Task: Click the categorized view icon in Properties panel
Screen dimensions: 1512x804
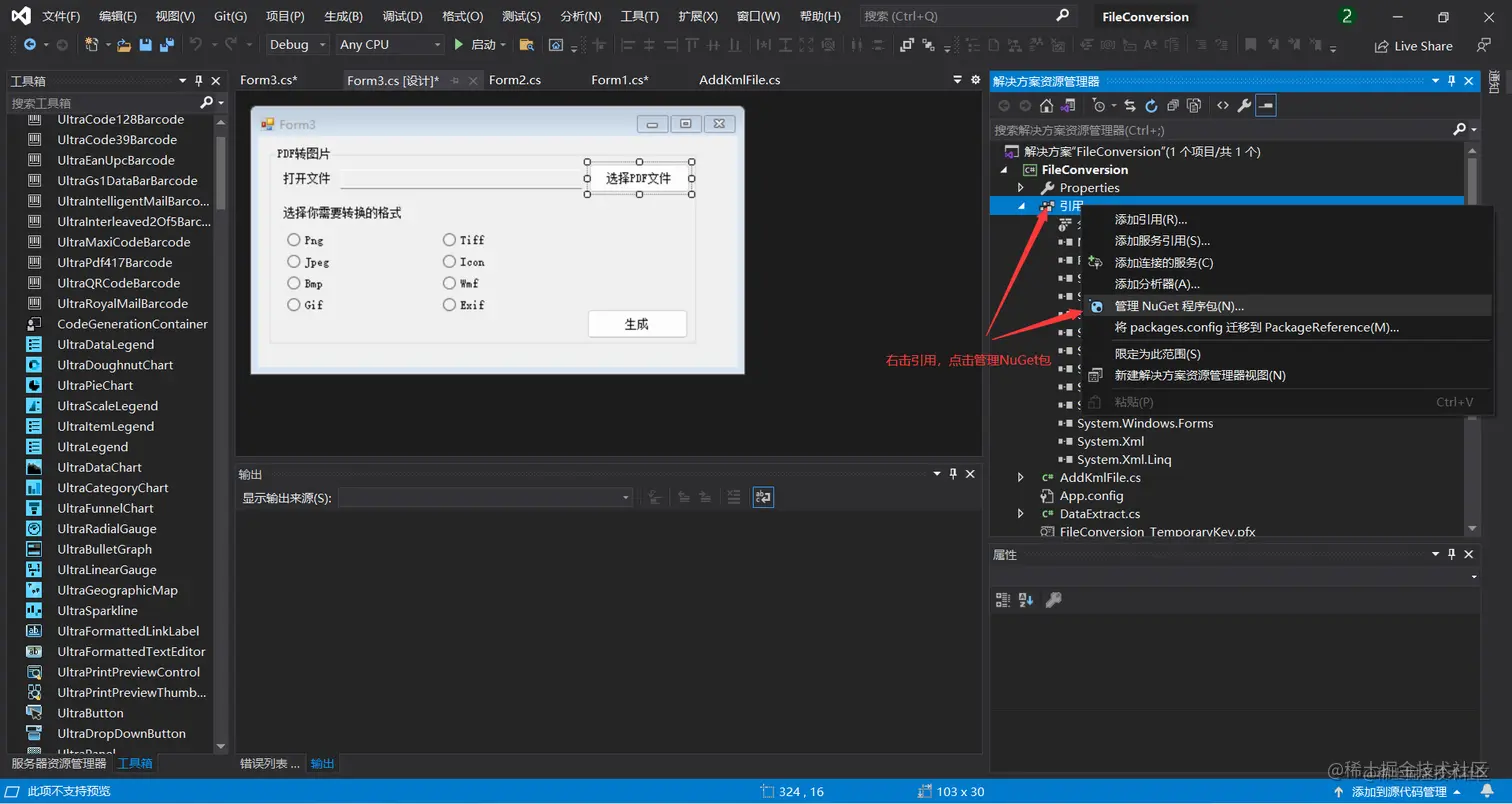Action: [1003, 600]
